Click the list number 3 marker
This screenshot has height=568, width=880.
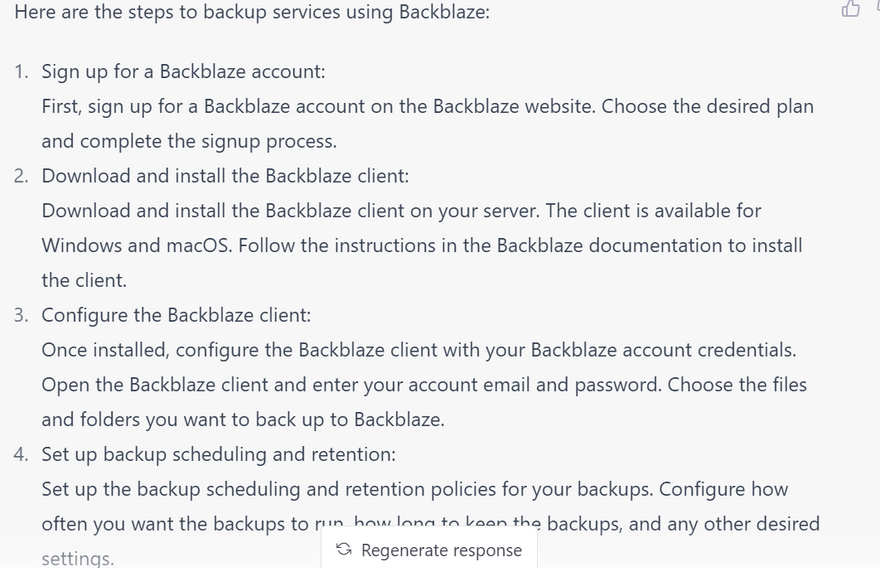pos(21,315)
